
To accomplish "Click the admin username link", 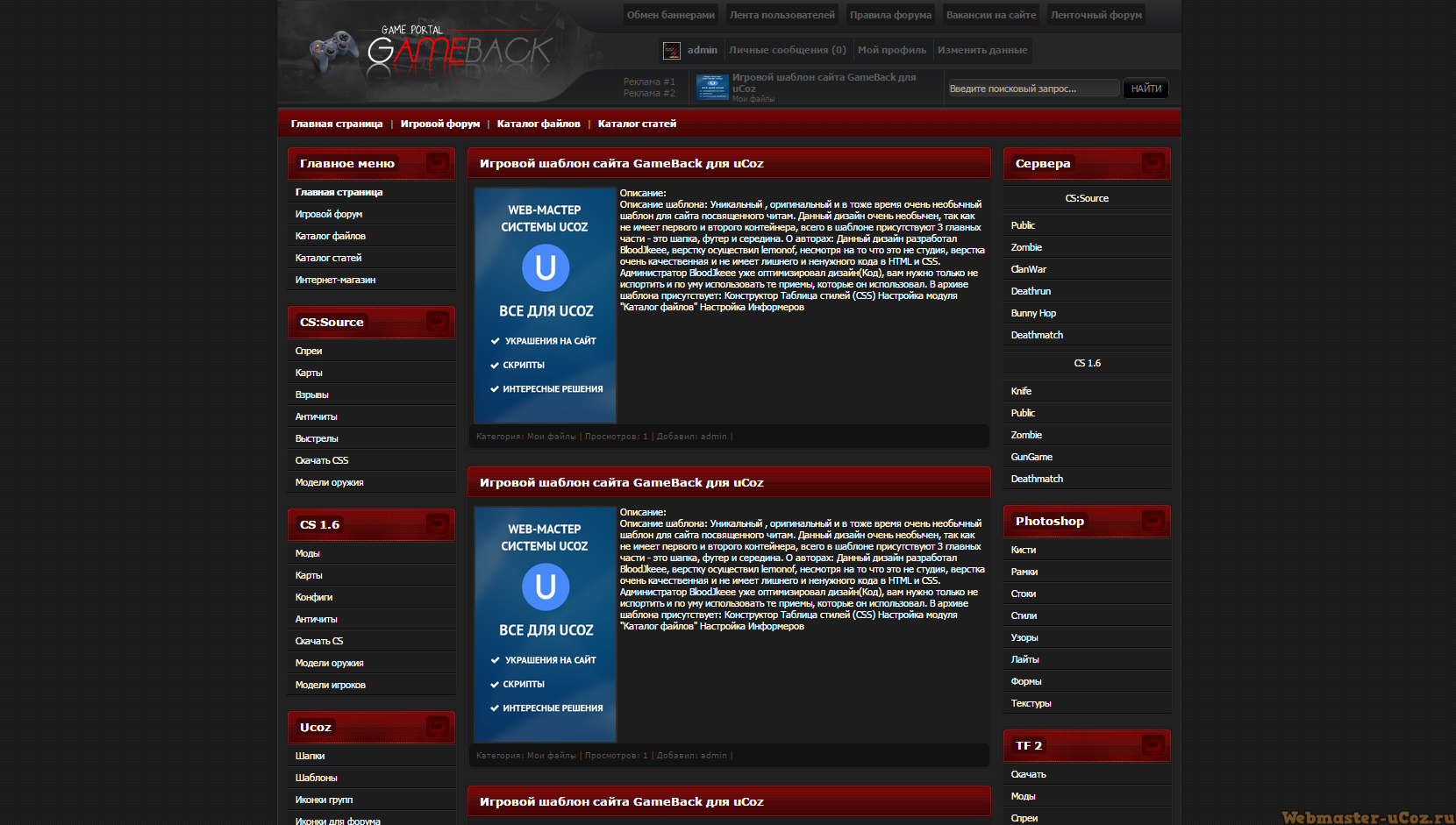I will coord(702,50).
